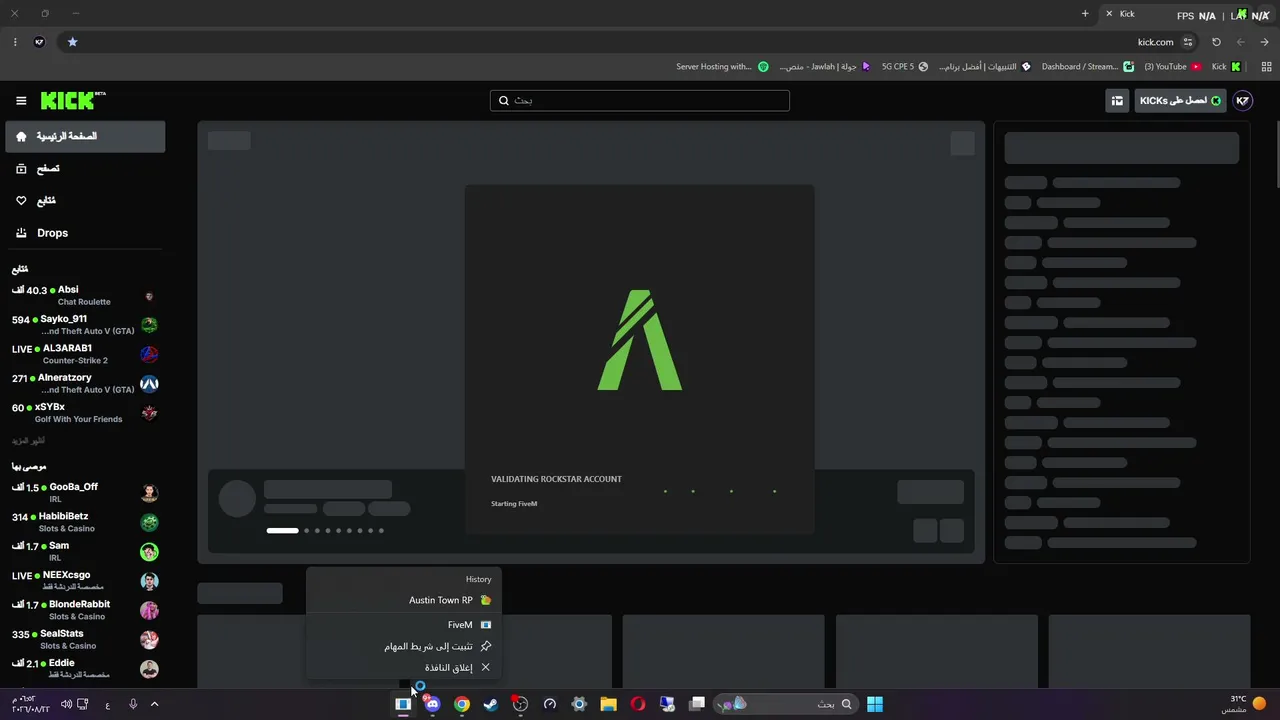
Task: Open the browser three-dot menu
Action: 15,42
